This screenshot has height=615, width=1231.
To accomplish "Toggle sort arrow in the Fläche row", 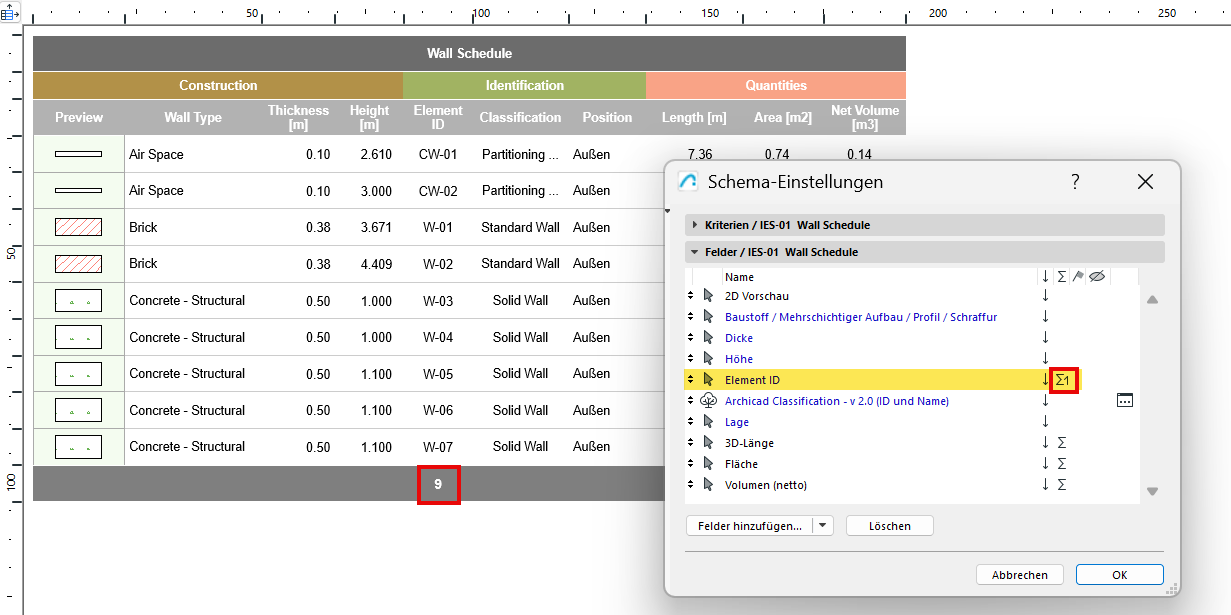I will pos(1045,464).
